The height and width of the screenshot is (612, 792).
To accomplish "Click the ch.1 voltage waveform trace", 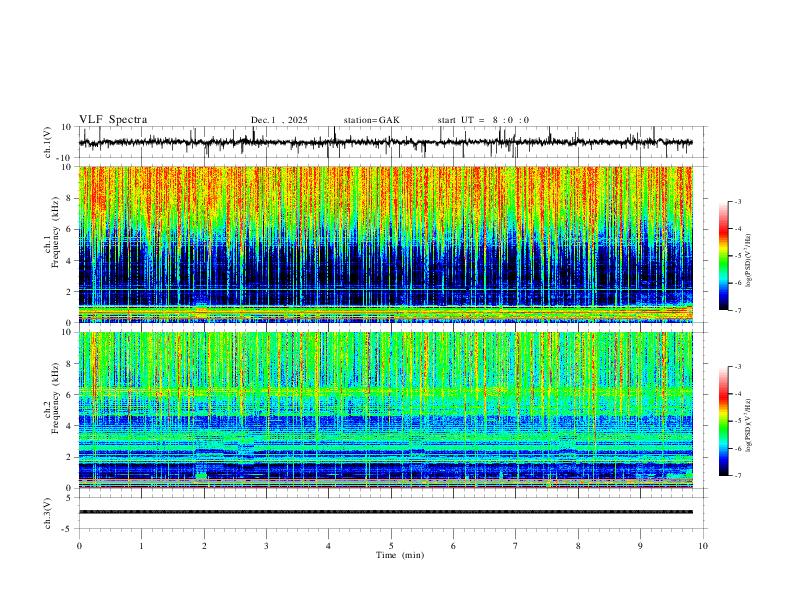I will click(x=386, y=142).
